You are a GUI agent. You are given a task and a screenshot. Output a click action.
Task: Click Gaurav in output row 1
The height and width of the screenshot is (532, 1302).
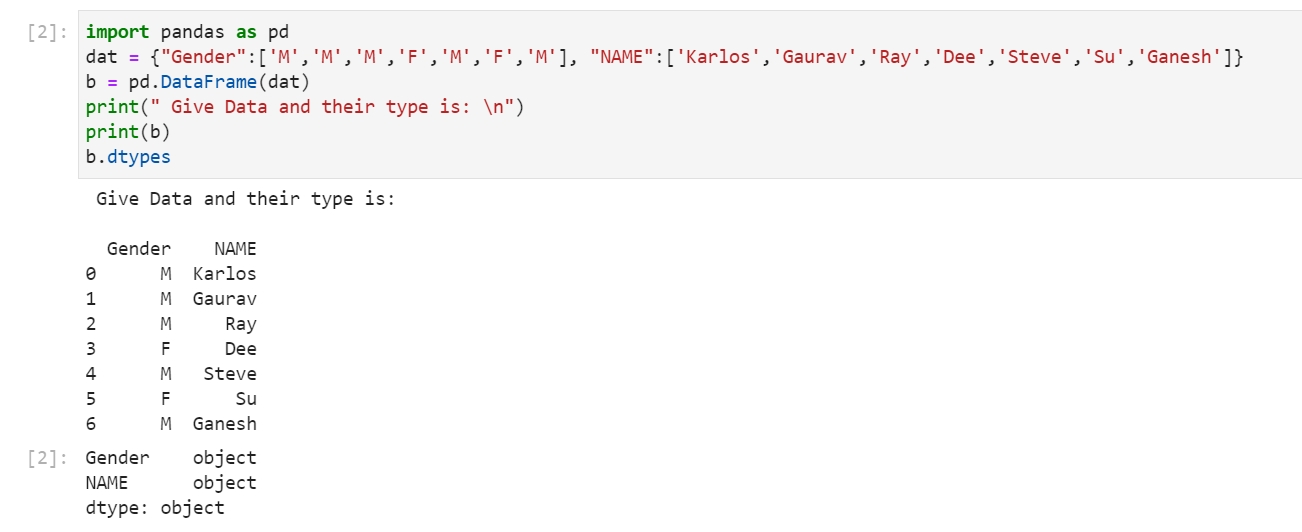tap(224, 299)
